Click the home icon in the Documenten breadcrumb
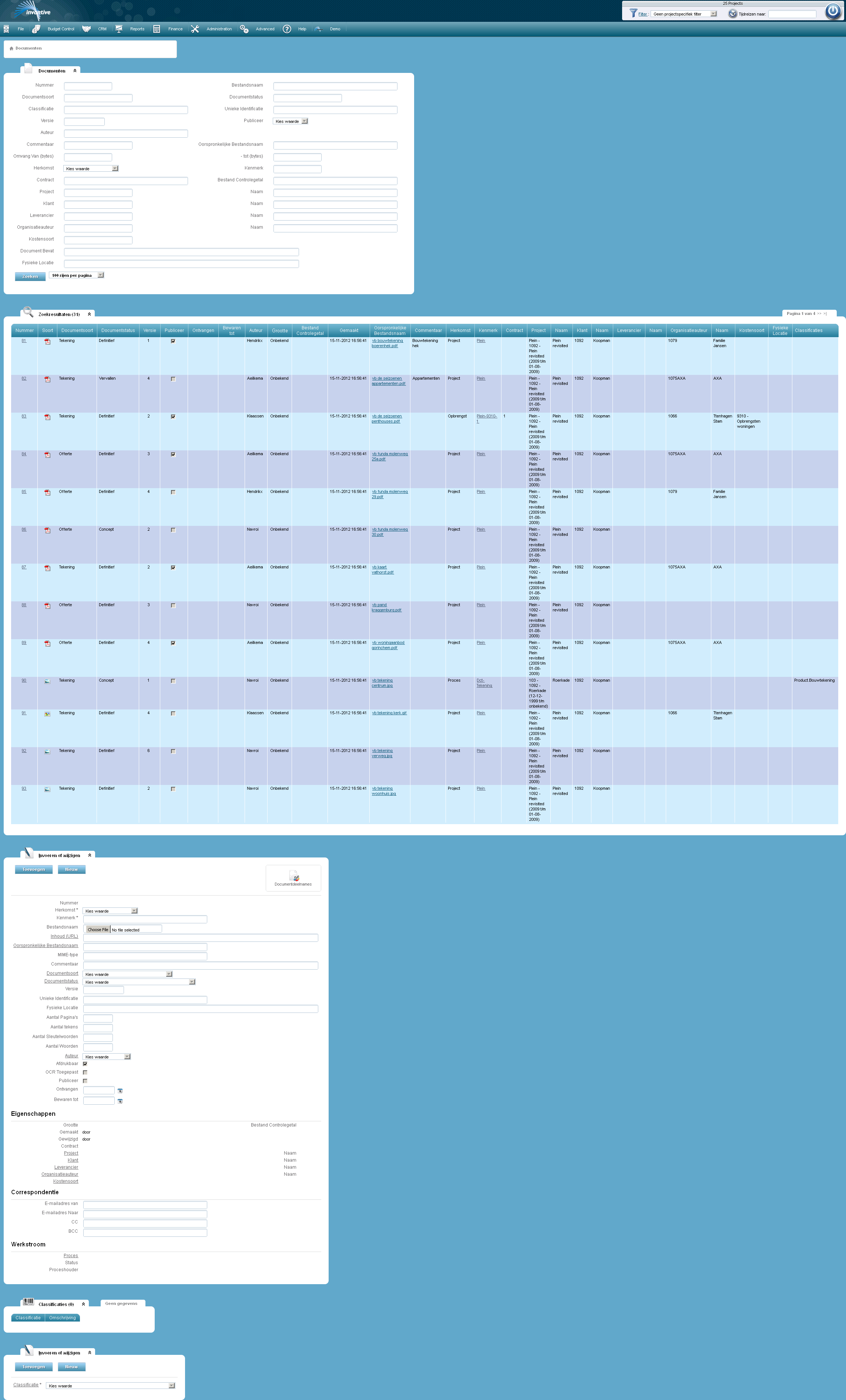The width and height of the screenshot is (846, 1400). click(11, 48)
